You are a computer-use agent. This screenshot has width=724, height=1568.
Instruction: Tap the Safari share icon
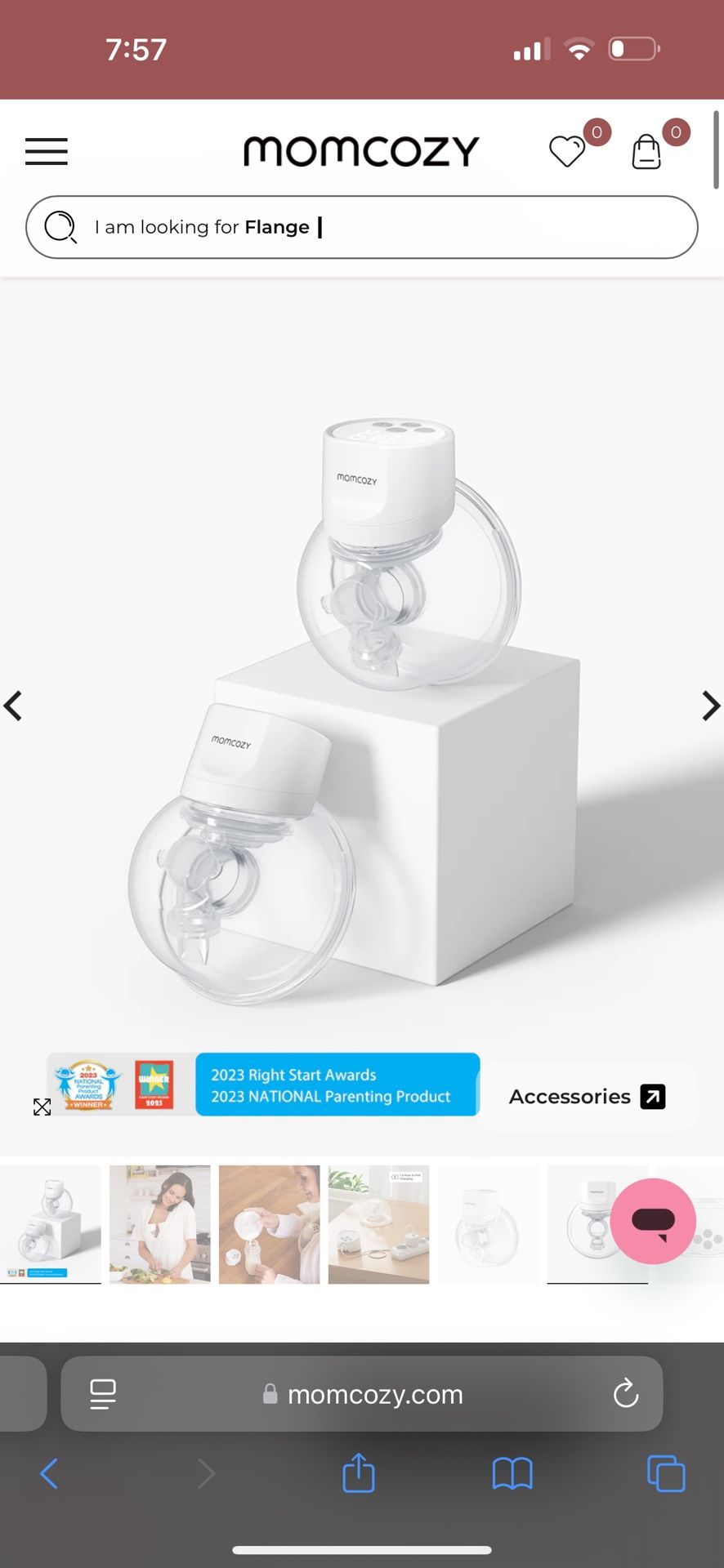coord(358,1473)
